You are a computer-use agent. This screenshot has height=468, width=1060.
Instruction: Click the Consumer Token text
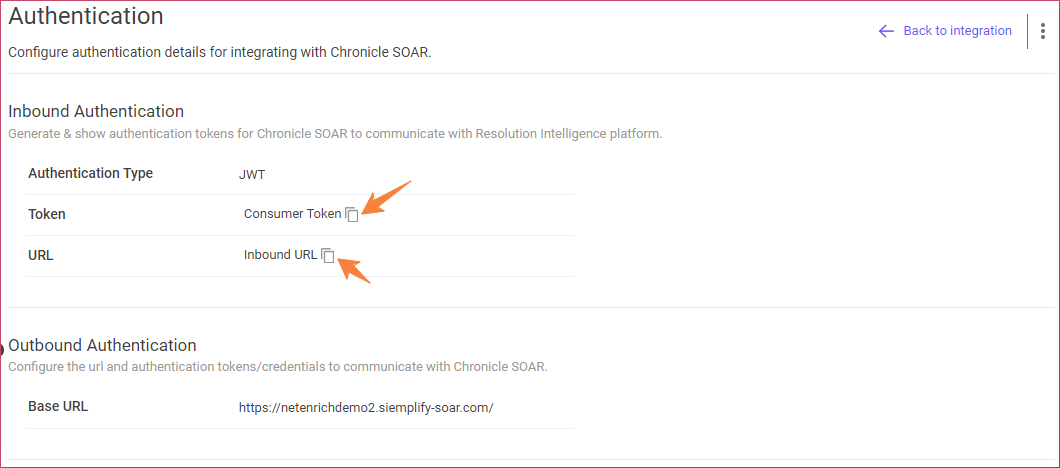293,214
